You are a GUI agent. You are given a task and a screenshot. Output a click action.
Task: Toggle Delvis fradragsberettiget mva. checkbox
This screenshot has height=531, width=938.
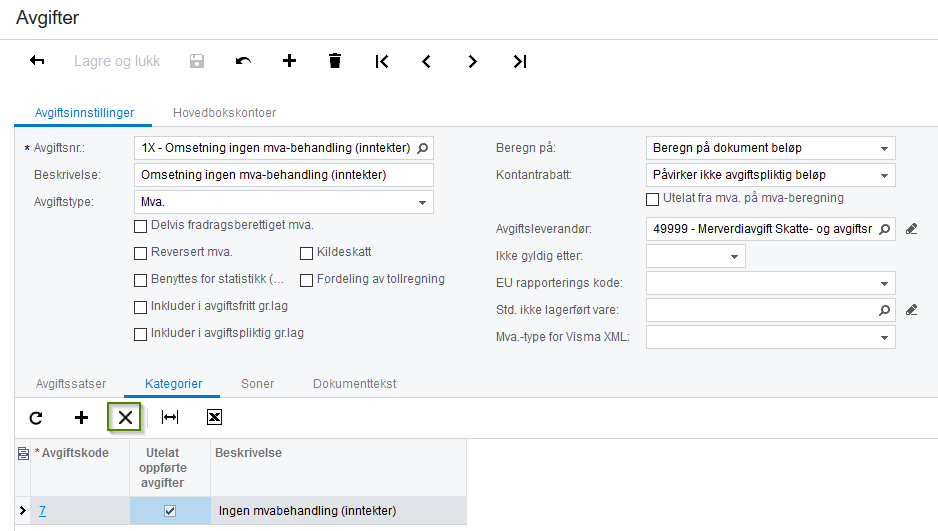click(x=141, y=226)
